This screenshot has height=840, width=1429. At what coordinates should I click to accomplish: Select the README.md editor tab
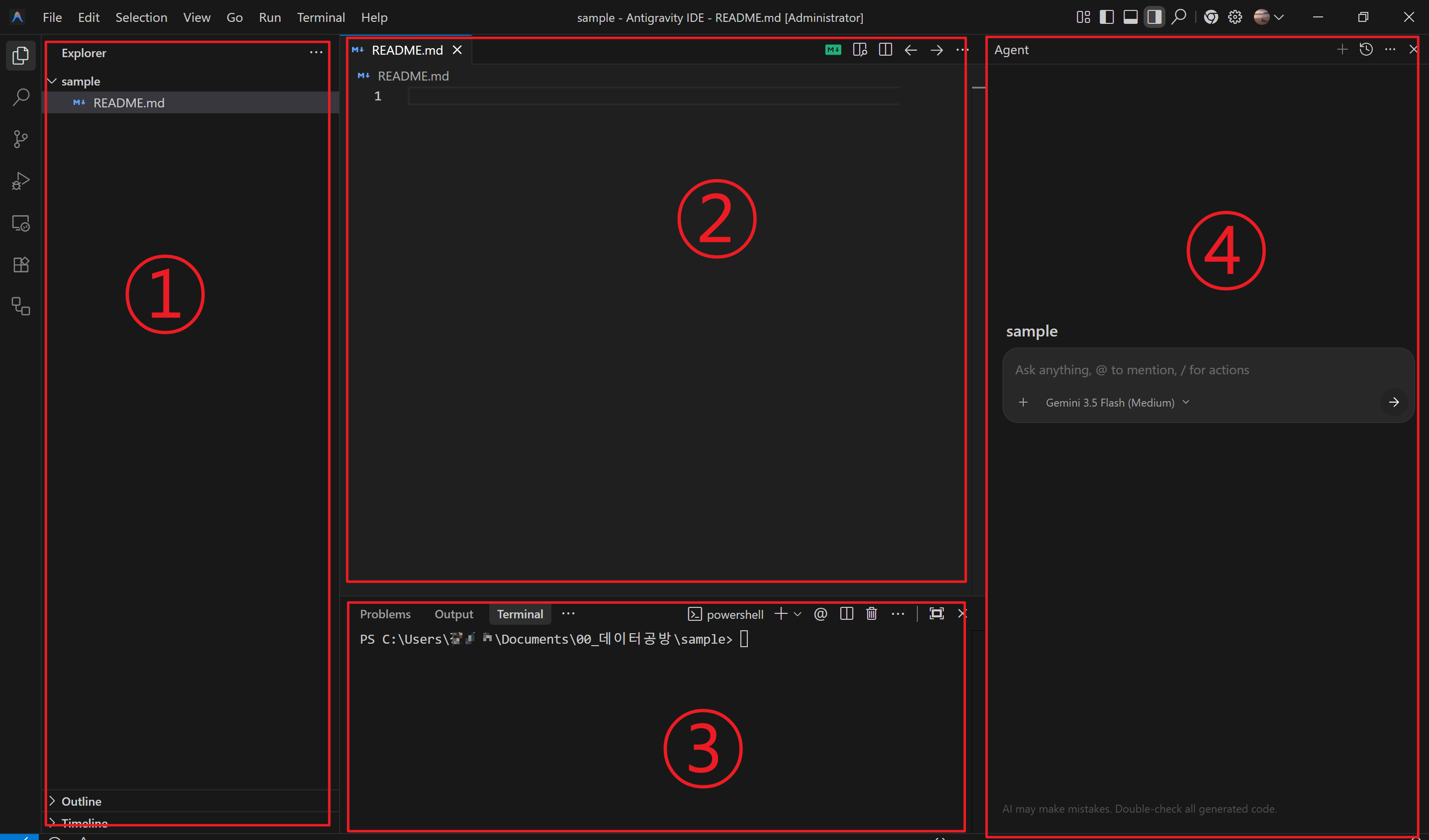407,50
